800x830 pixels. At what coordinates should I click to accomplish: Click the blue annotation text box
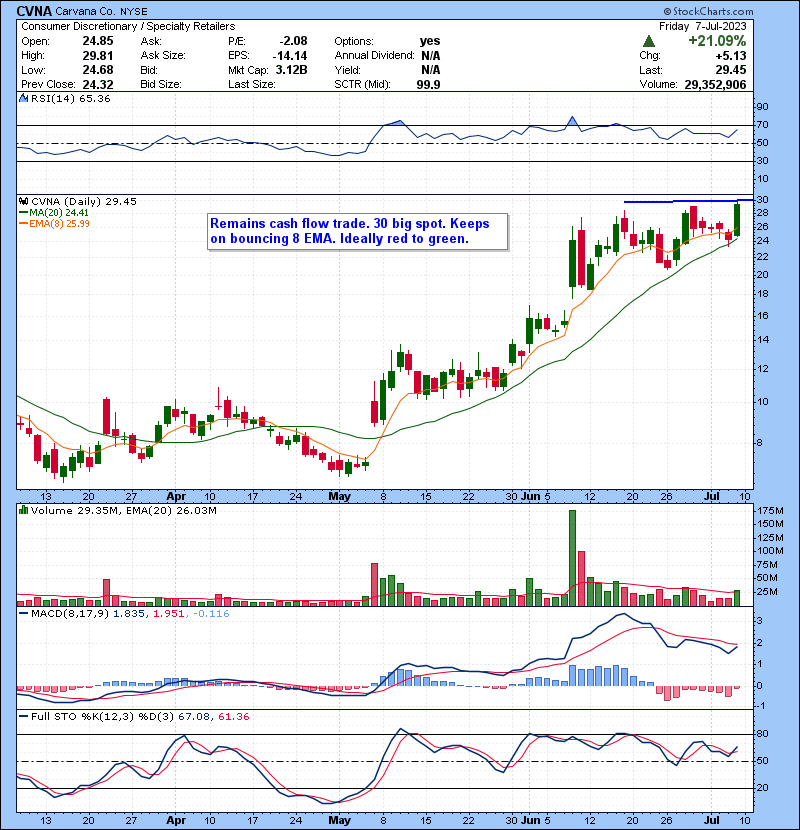coord(357,231)
